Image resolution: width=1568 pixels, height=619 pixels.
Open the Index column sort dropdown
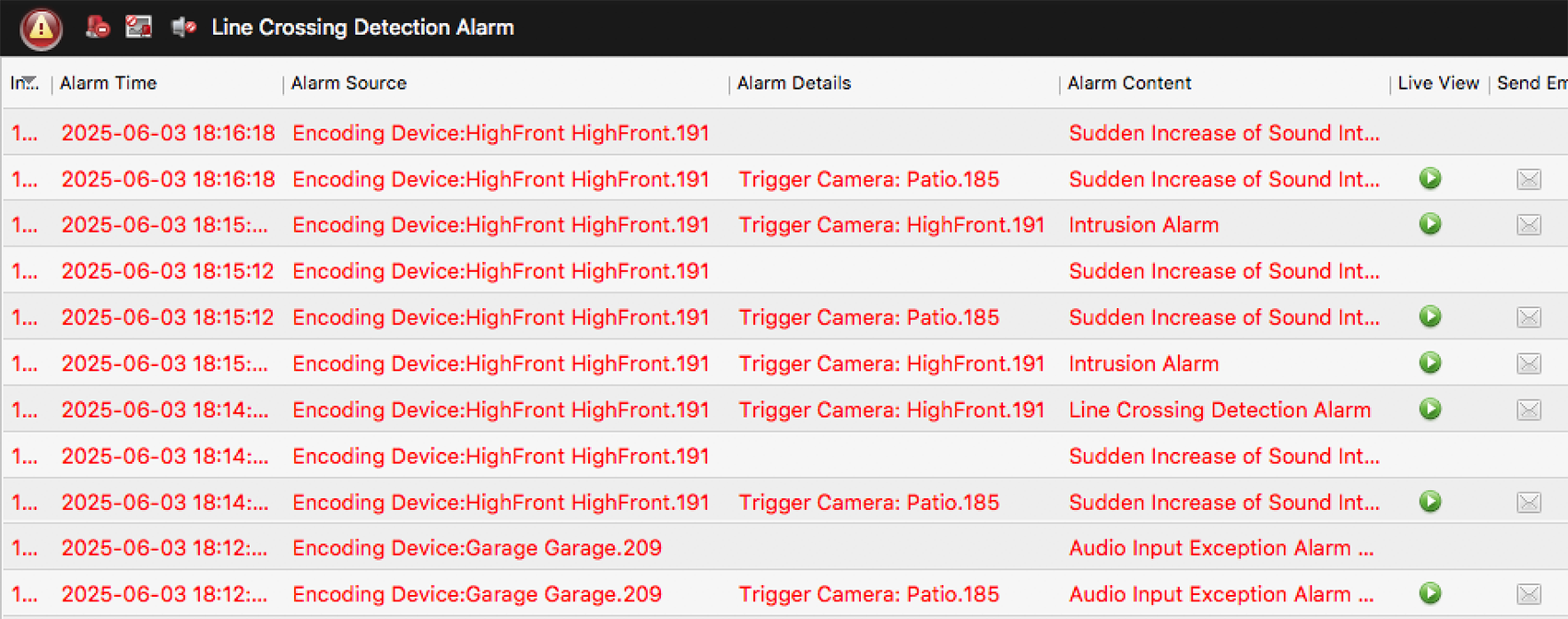27,82
